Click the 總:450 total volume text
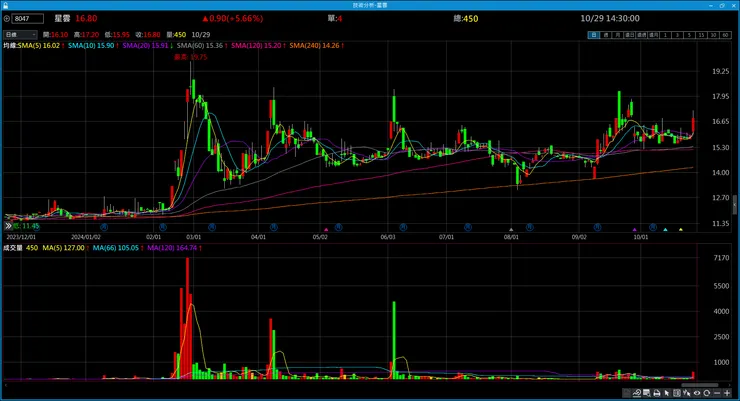Image resolution: width=740 pixels, height=401 pixels. (466, 18)
